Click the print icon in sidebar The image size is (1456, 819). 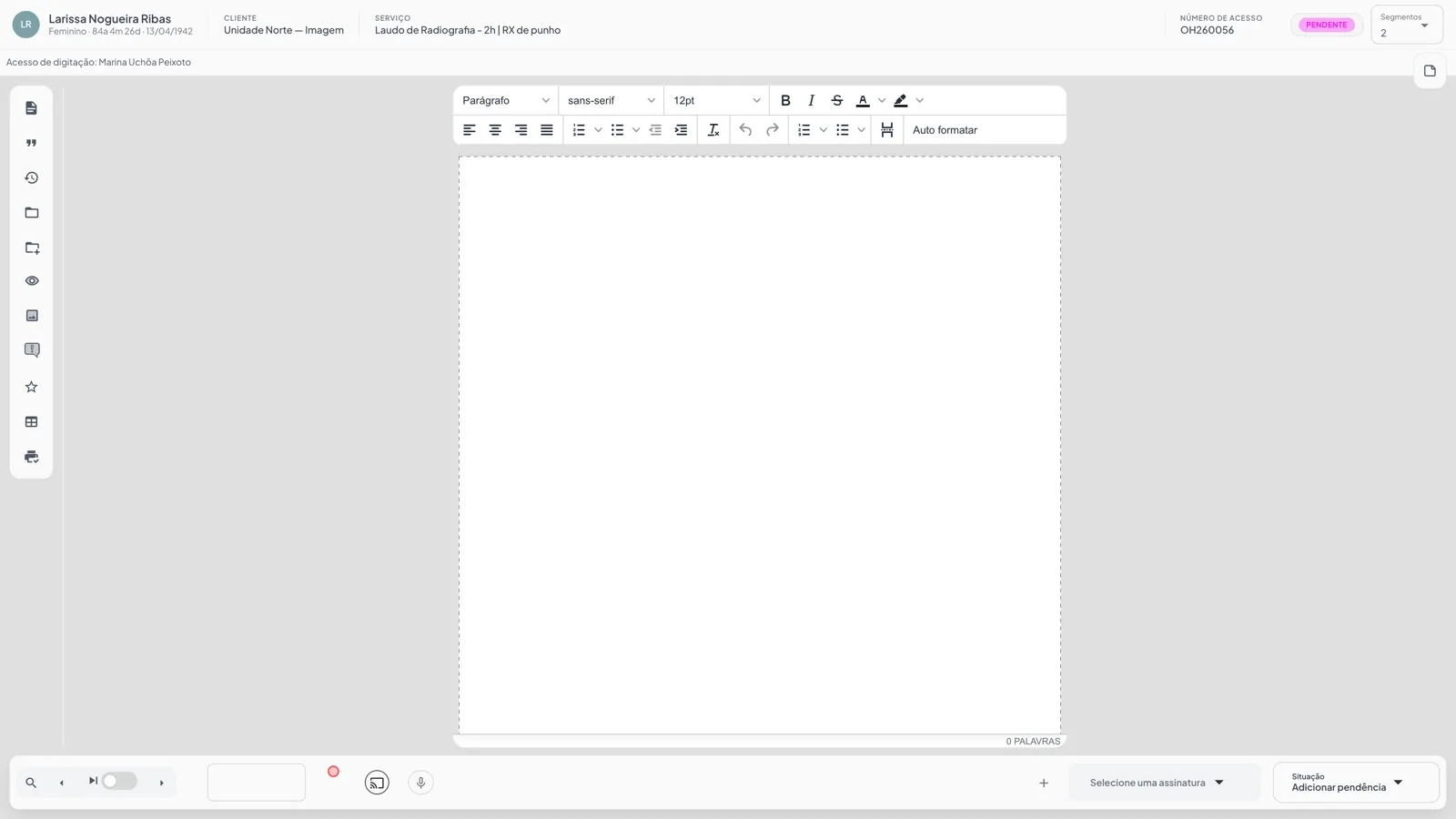click(x=31, y=457)
